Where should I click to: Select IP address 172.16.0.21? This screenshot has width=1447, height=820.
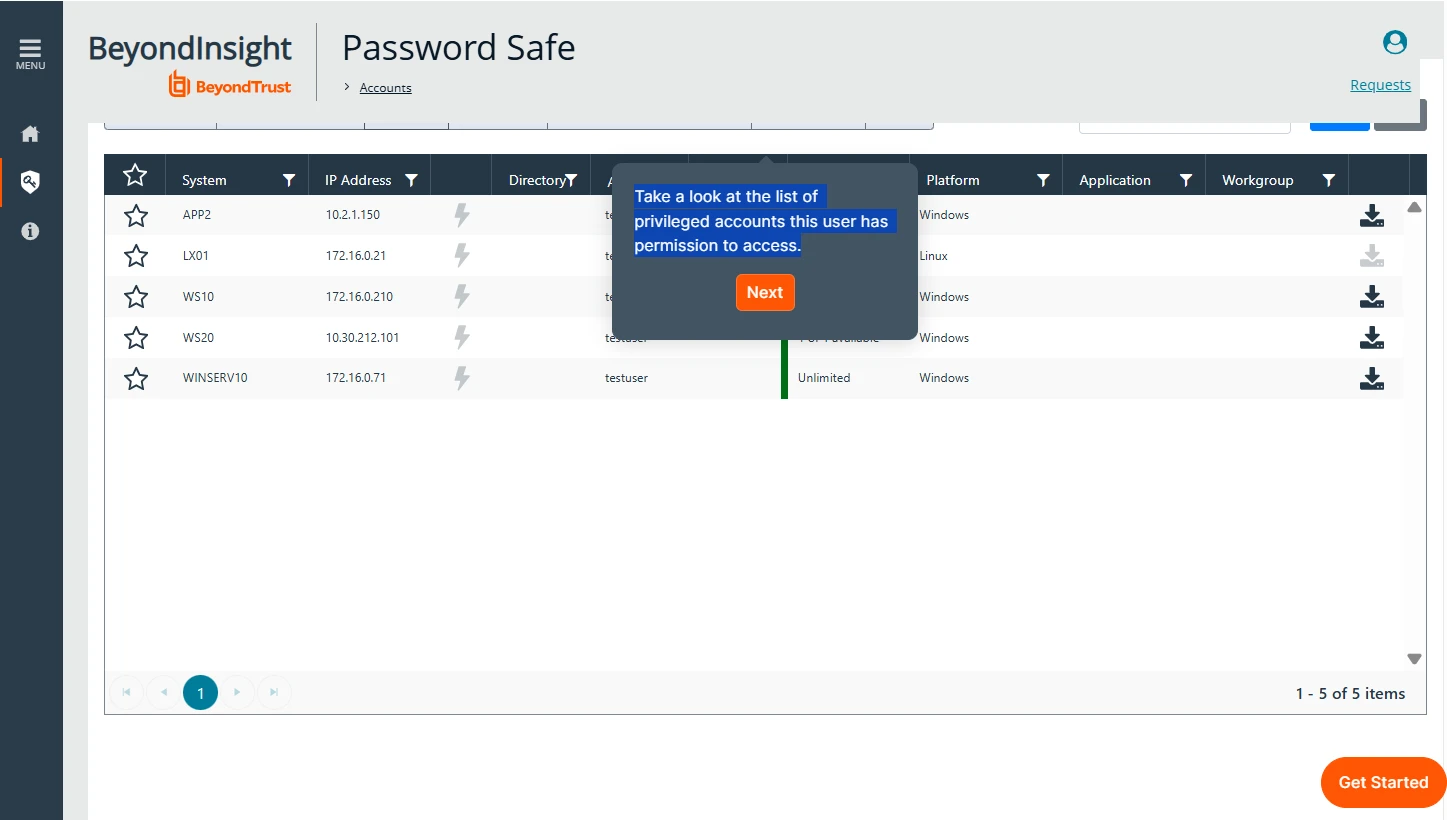pos(356,256)
